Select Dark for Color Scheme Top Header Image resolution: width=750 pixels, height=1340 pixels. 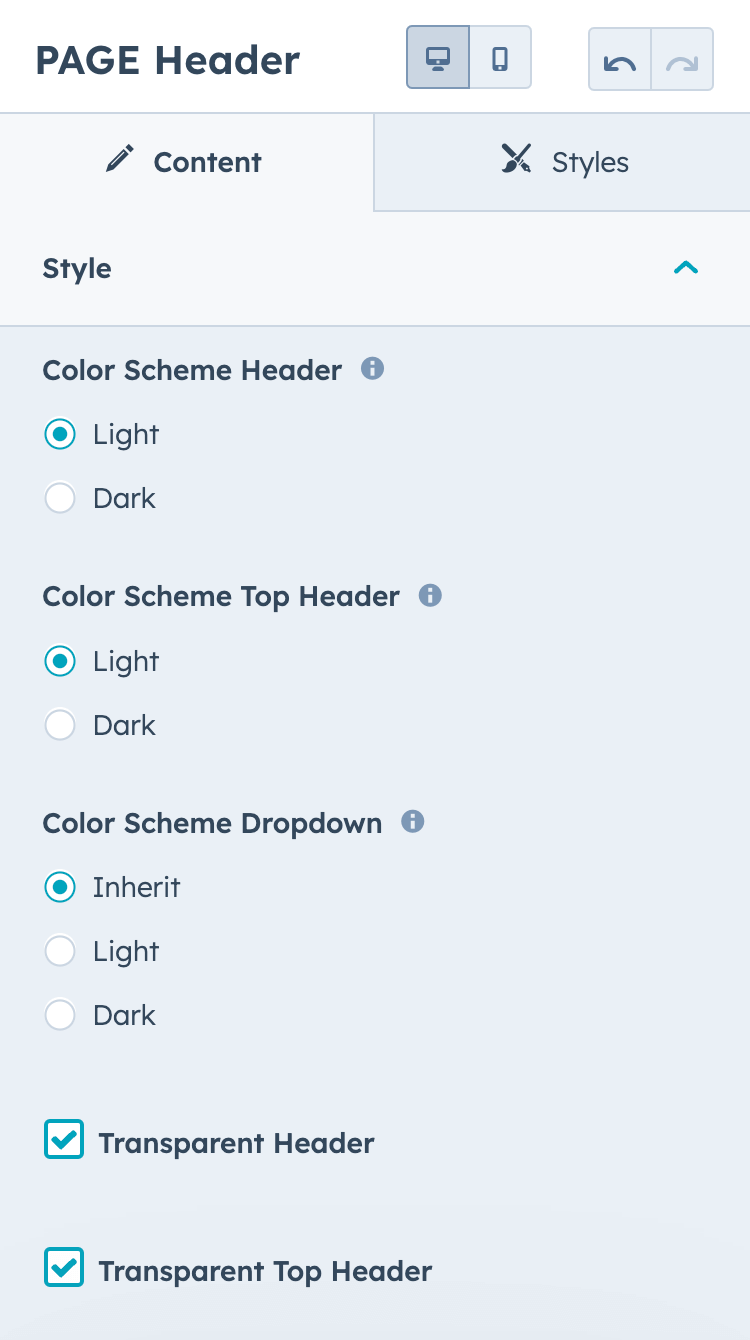click(60, 724)
